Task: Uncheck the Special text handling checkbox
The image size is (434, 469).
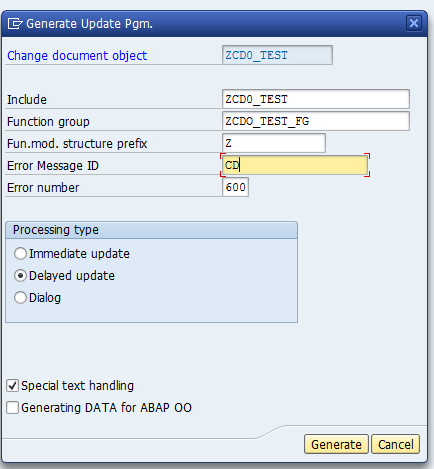Action: point(13,386)
